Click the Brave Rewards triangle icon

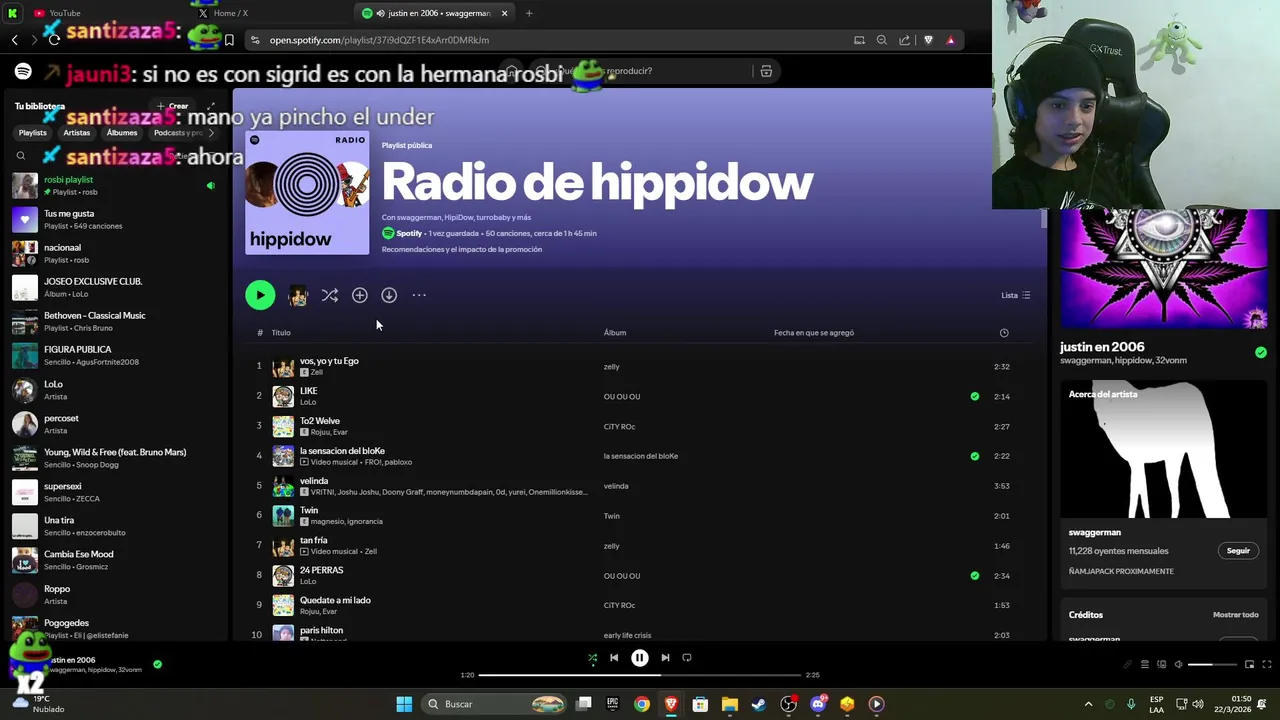(x=950, y=40)
